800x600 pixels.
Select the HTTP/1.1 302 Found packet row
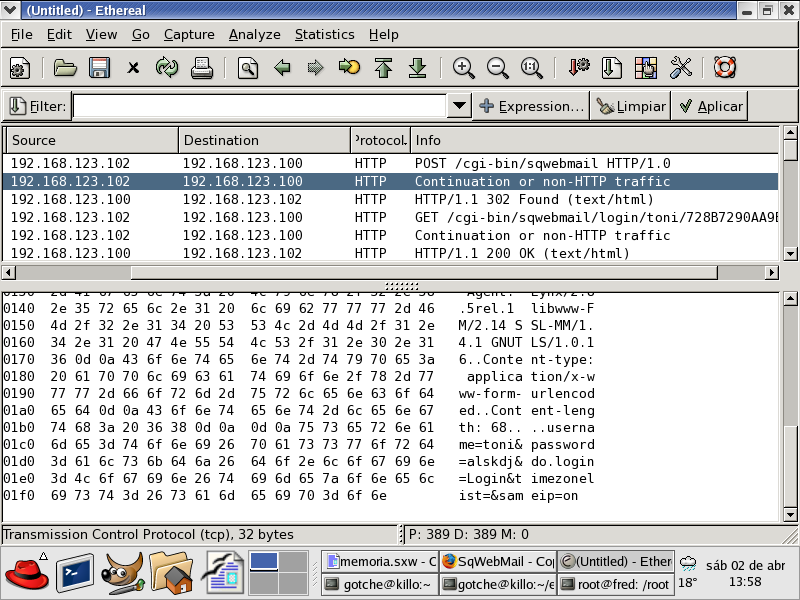coord(391,199)
